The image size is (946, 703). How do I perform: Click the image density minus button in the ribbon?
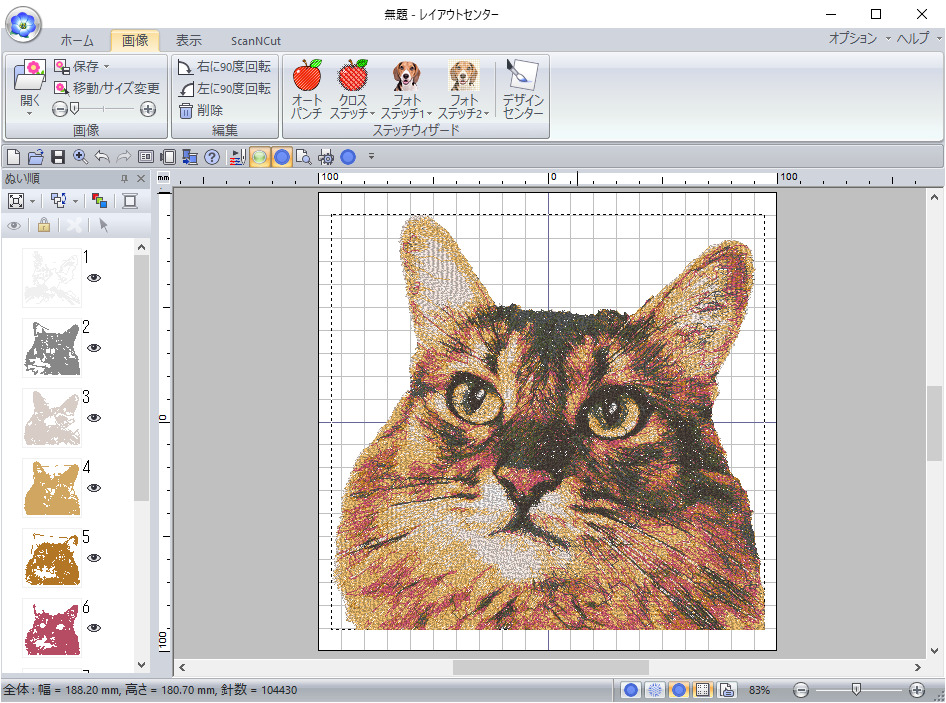59,109
